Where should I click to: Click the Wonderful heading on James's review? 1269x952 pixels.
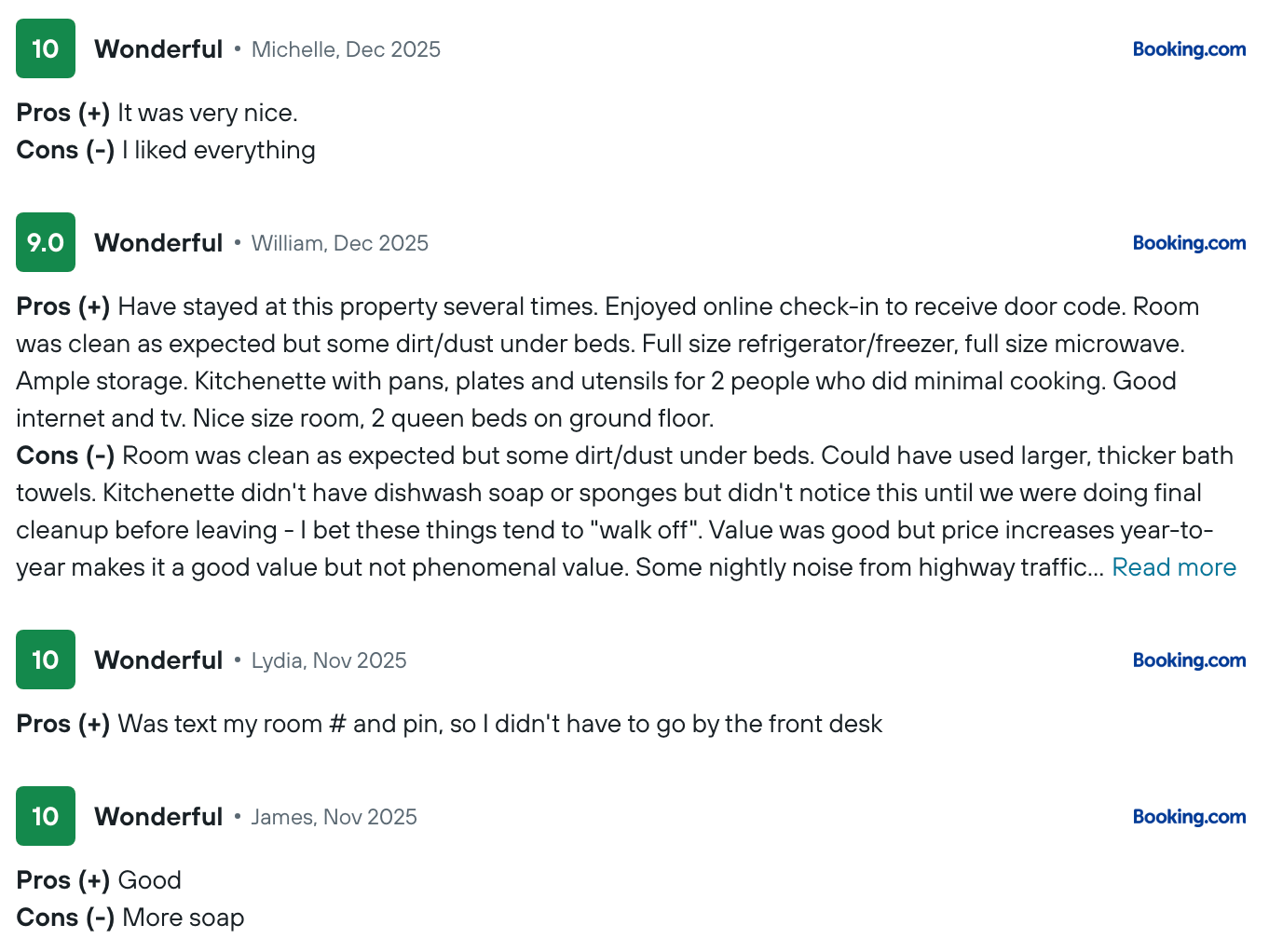(158, 817)
